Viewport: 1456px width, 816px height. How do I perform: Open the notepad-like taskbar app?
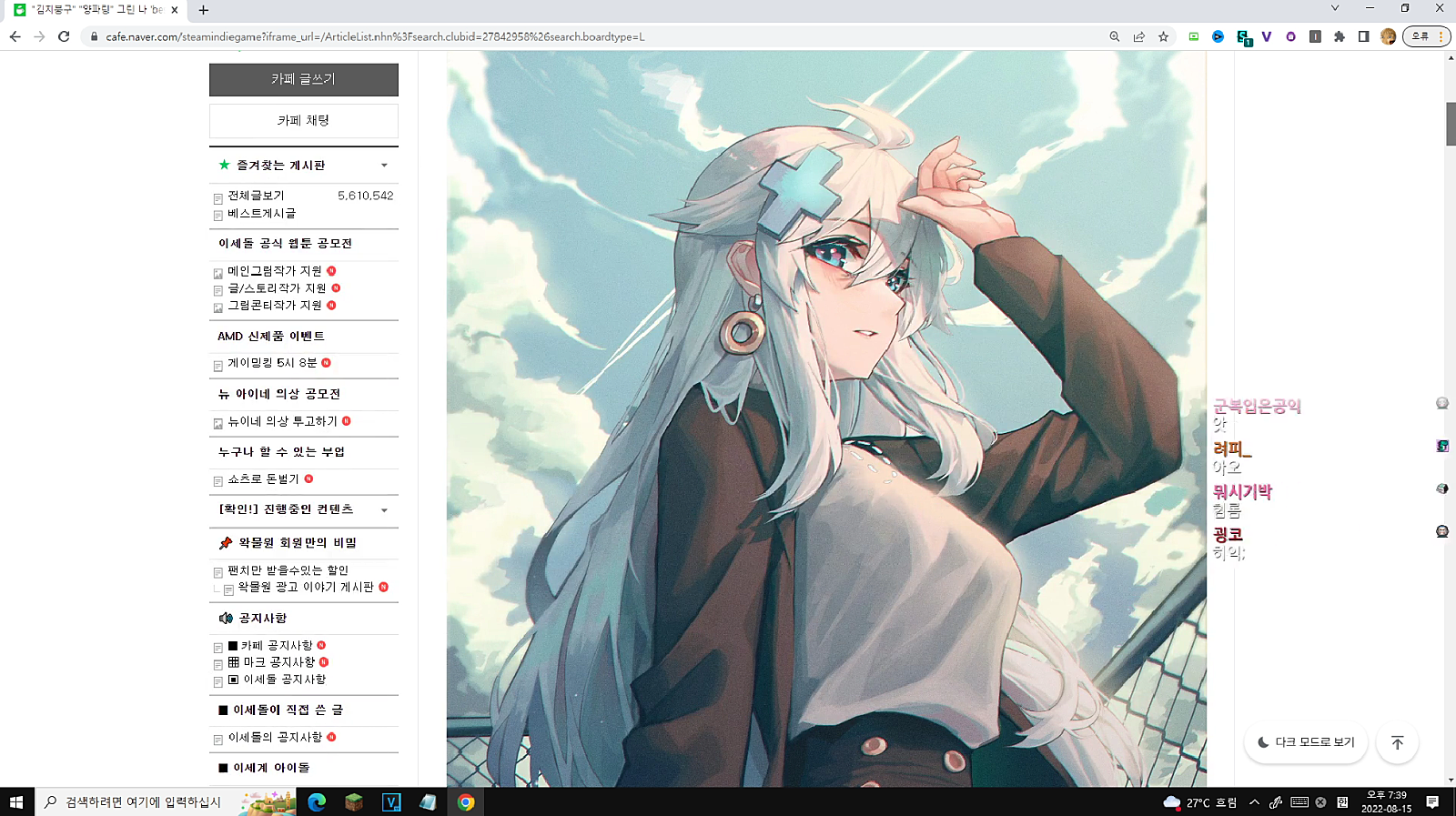[x=428, y=801]
